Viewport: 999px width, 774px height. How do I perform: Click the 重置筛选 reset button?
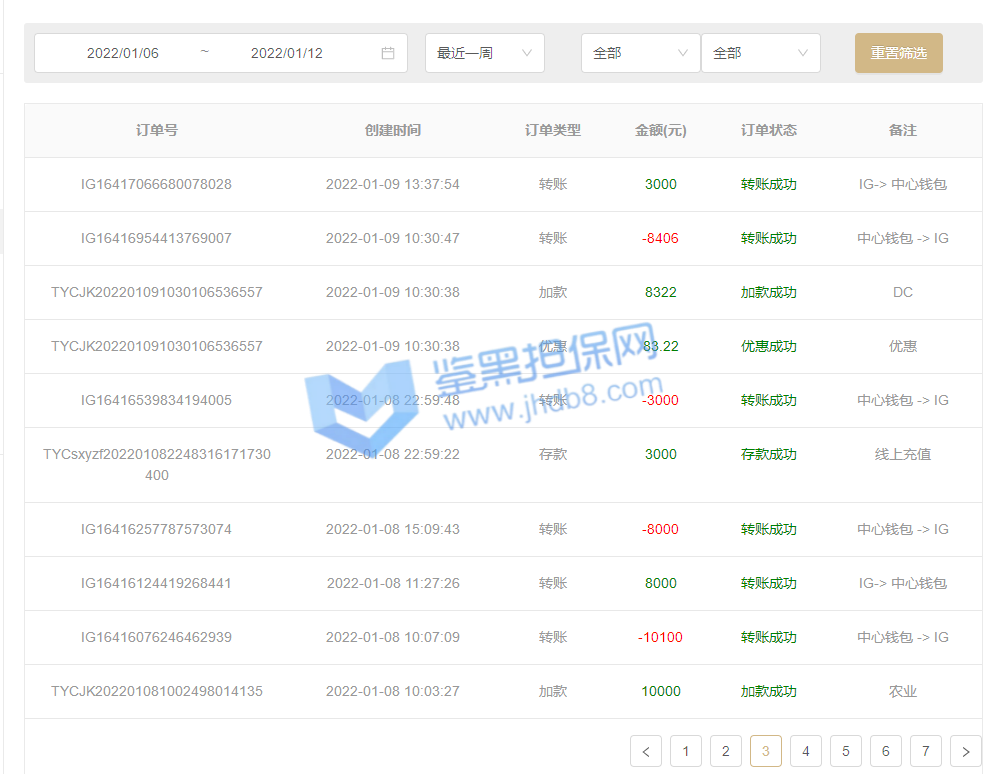[x=898, y=53]
